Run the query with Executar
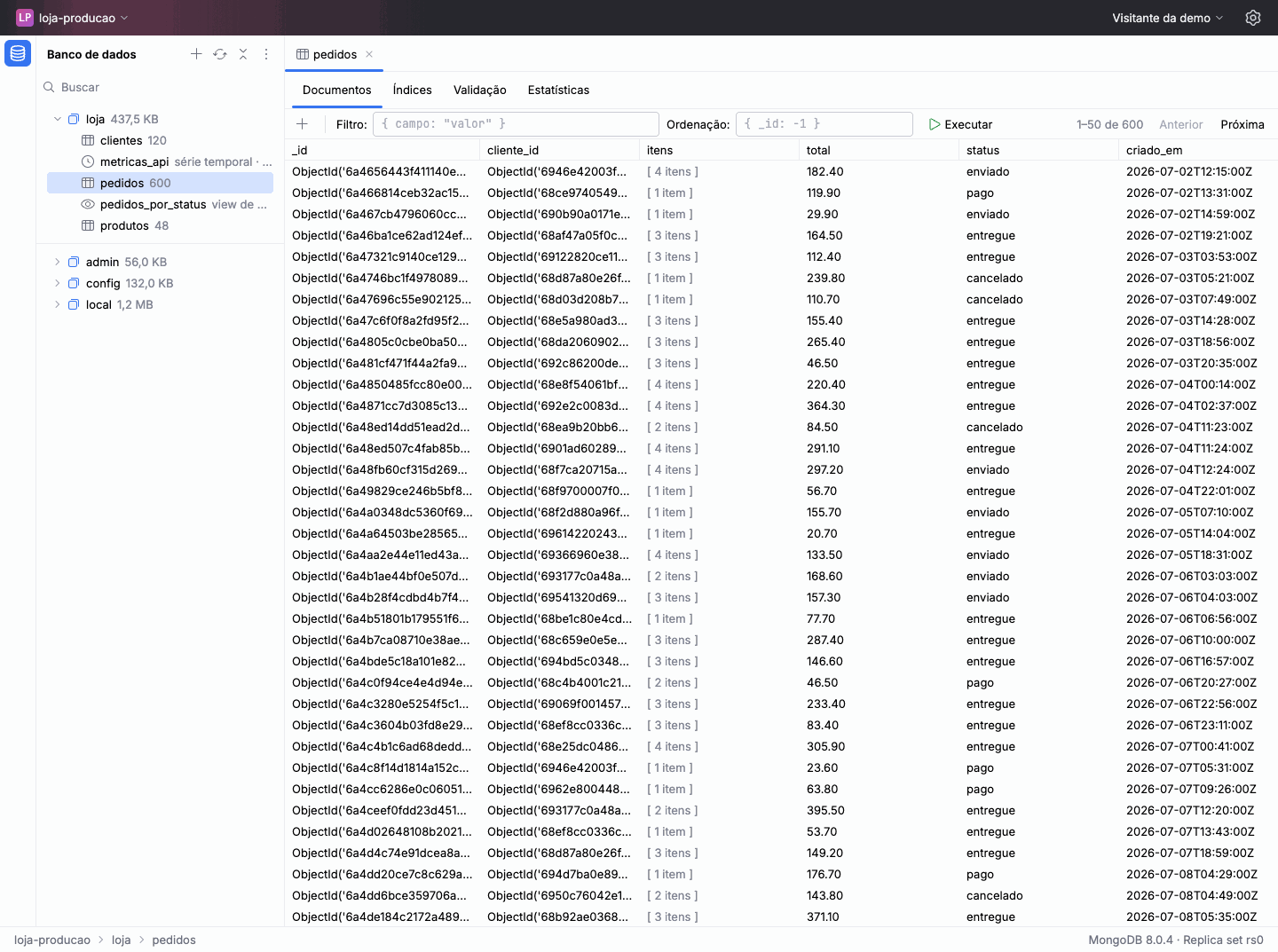 960,124
